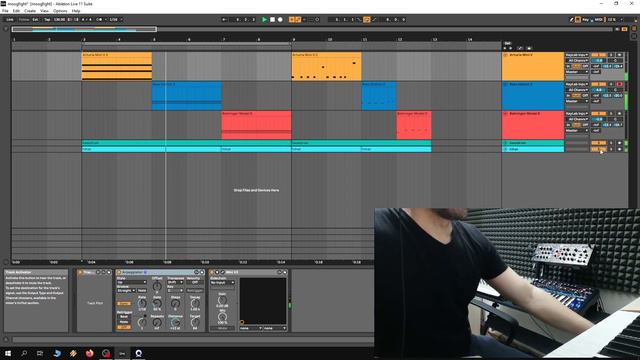Click Arpeggiator Distance knob
The width and height of the screenshot is (640, 360).
[x=175, y=322]
